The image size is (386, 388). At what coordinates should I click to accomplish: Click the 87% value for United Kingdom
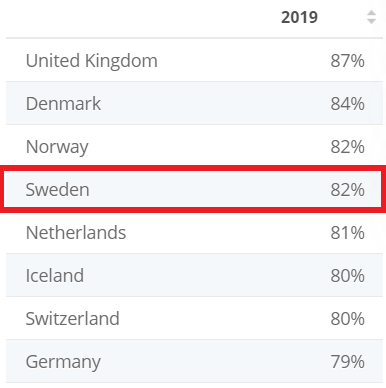pyautogui.click(x=347, y=61)
